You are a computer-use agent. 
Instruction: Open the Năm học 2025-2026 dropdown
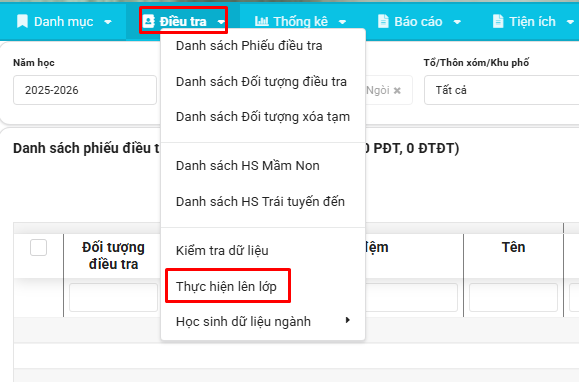click(85, 90)
